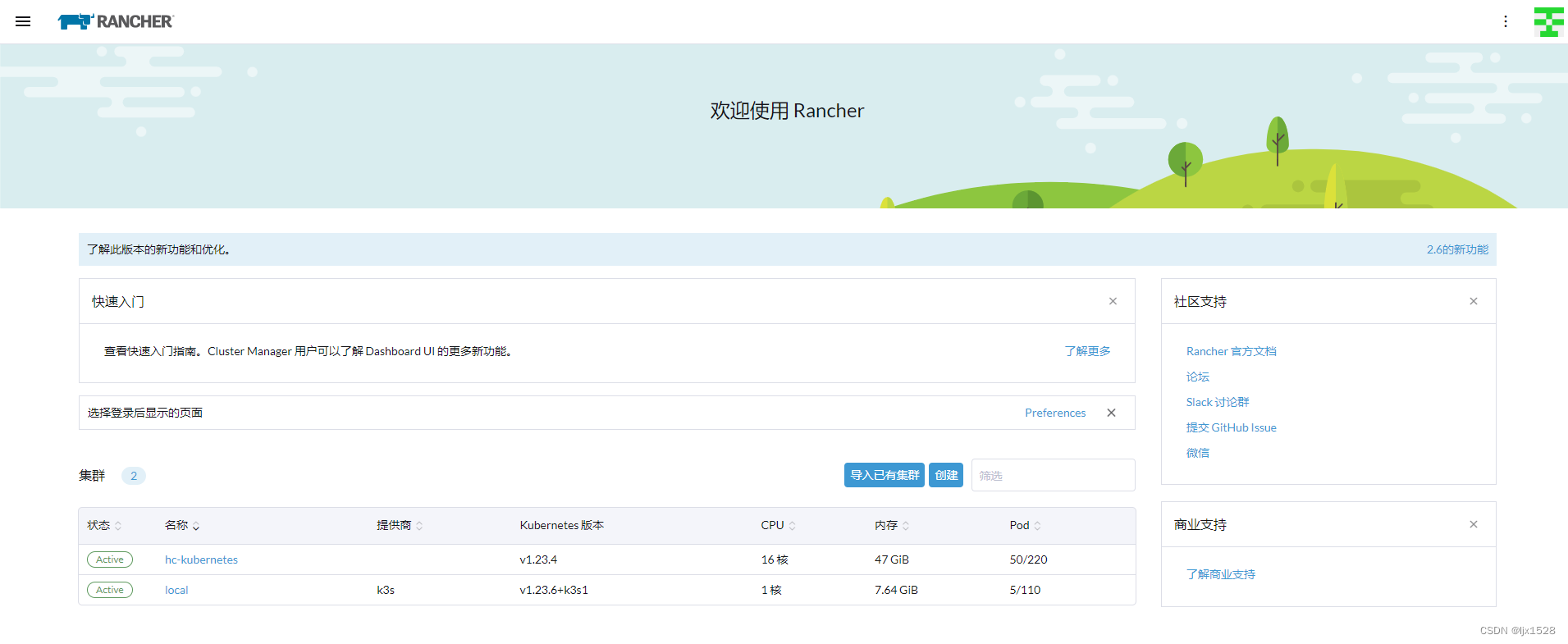Click the 5/110 Pod cell

point(1025,590)
